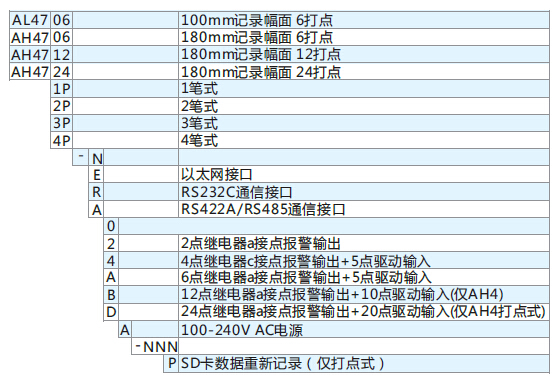Select the 4笔式 description text
The image size is (554, 379).
point(199,140)
